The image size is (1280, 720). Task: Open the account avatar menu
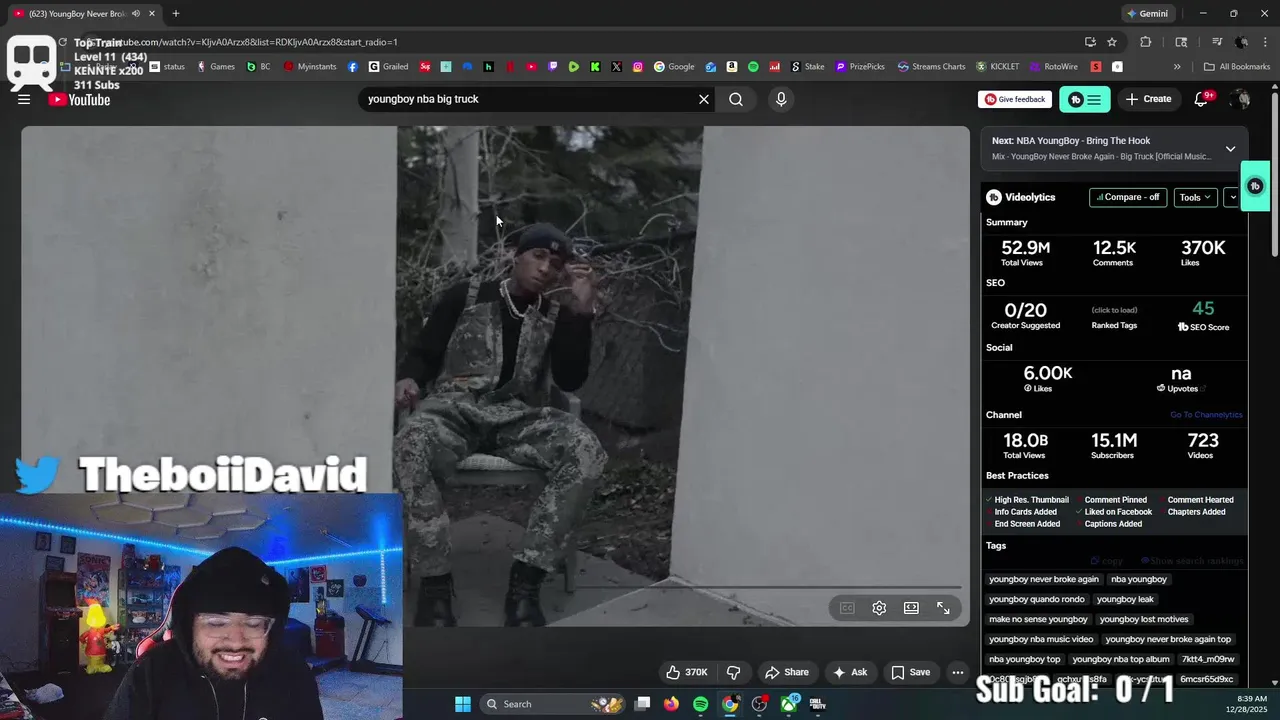(x=1240, y=99)
